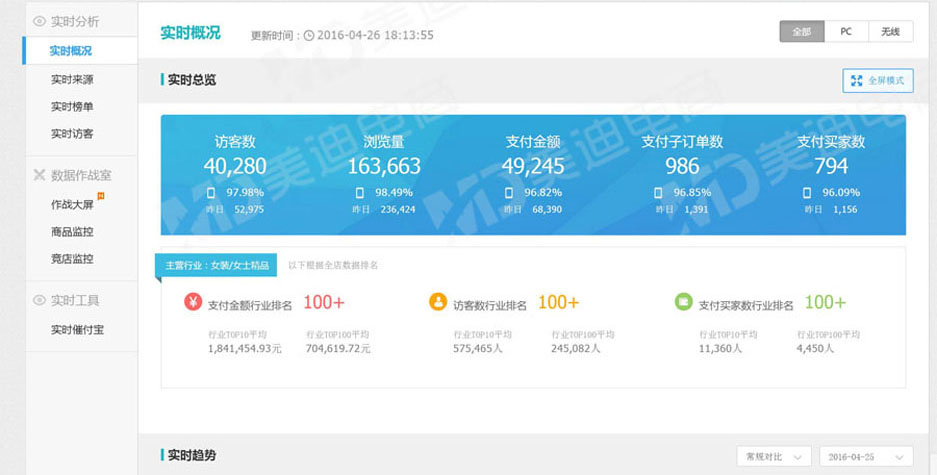Select the 全部 device filter
Screen dimensions: 937x475
[x=802, y=32]
